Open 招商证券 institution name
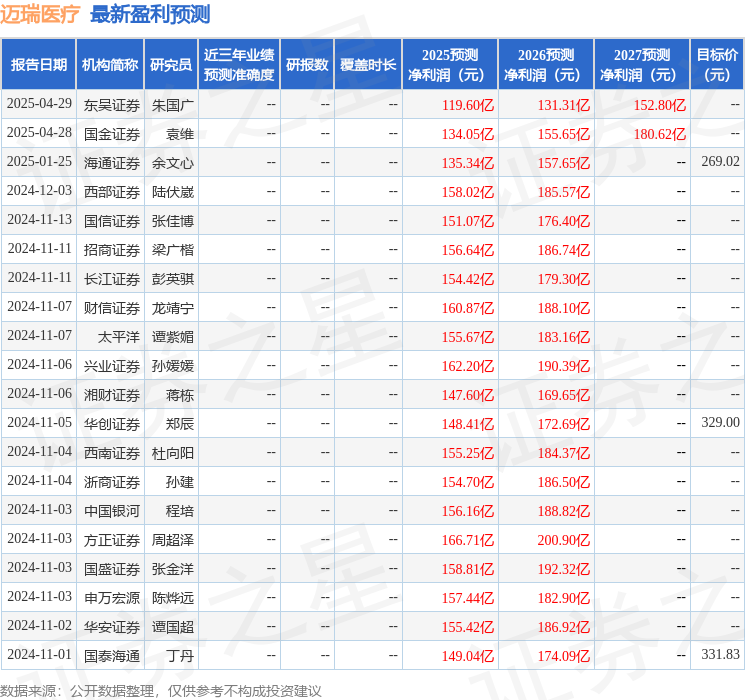Viewport: 745px width, 700px height. click(x=112, y=250)
